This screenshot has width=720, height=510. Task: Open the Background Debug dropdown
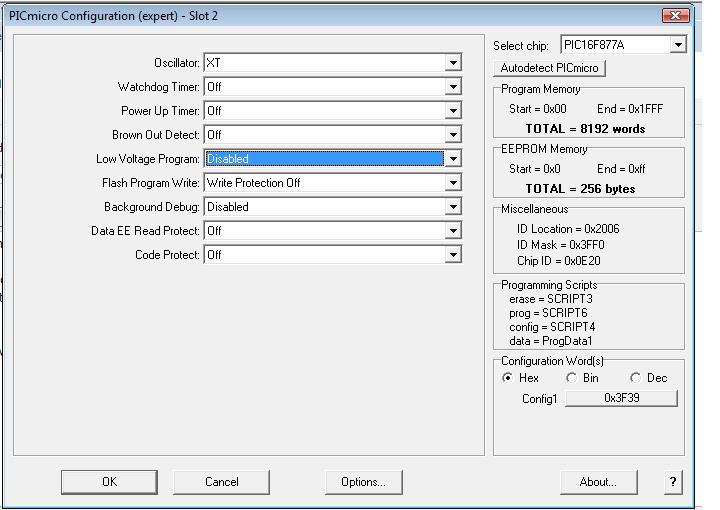453,207
